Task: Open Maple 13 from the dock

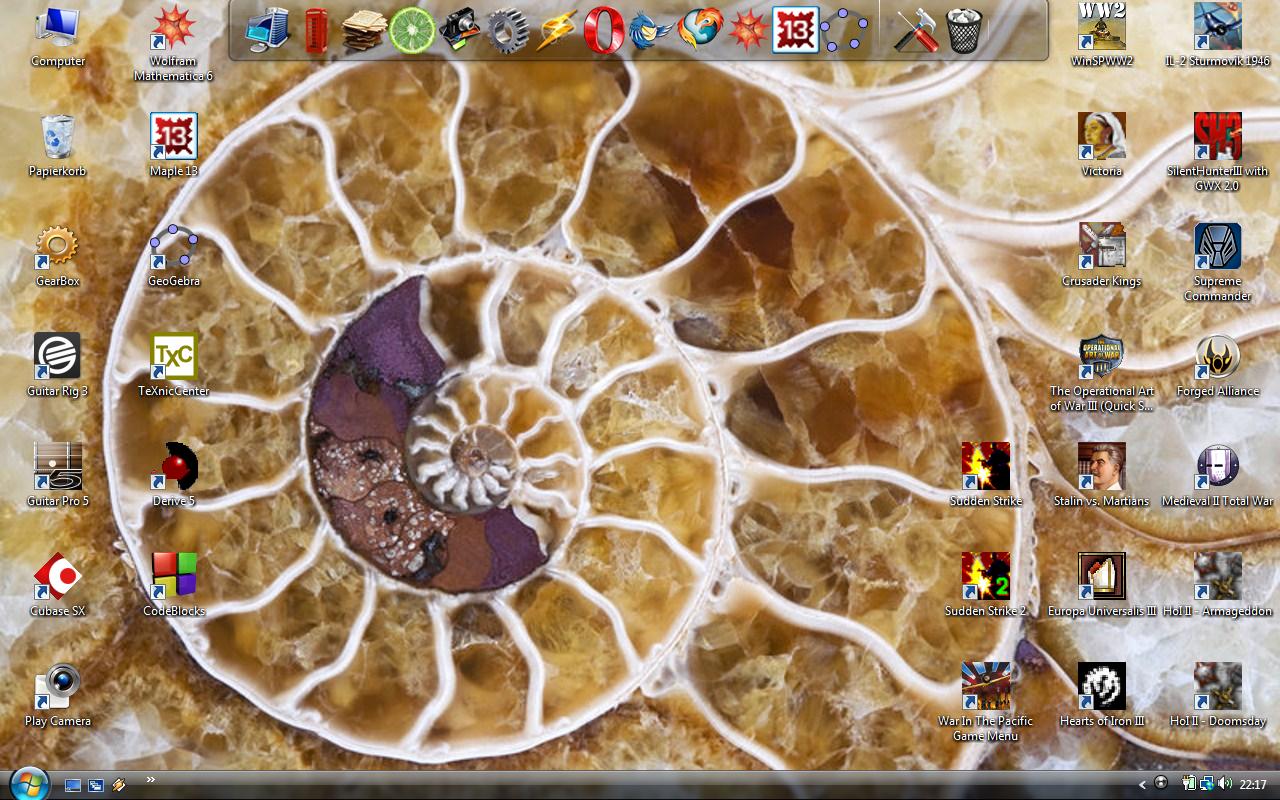Action: (x=796, y=30)
